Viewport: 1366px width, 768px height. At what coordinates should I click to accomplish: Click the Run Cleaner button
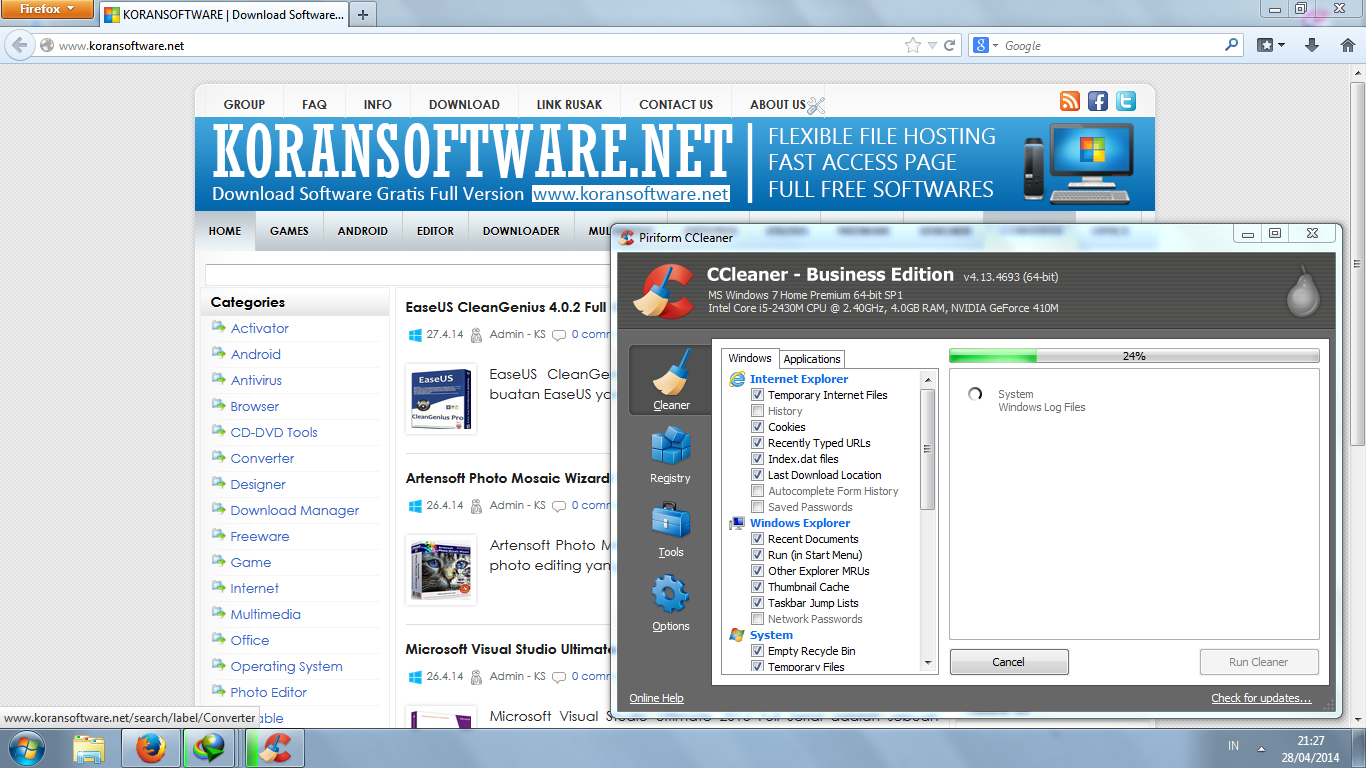pos(1259,662)
